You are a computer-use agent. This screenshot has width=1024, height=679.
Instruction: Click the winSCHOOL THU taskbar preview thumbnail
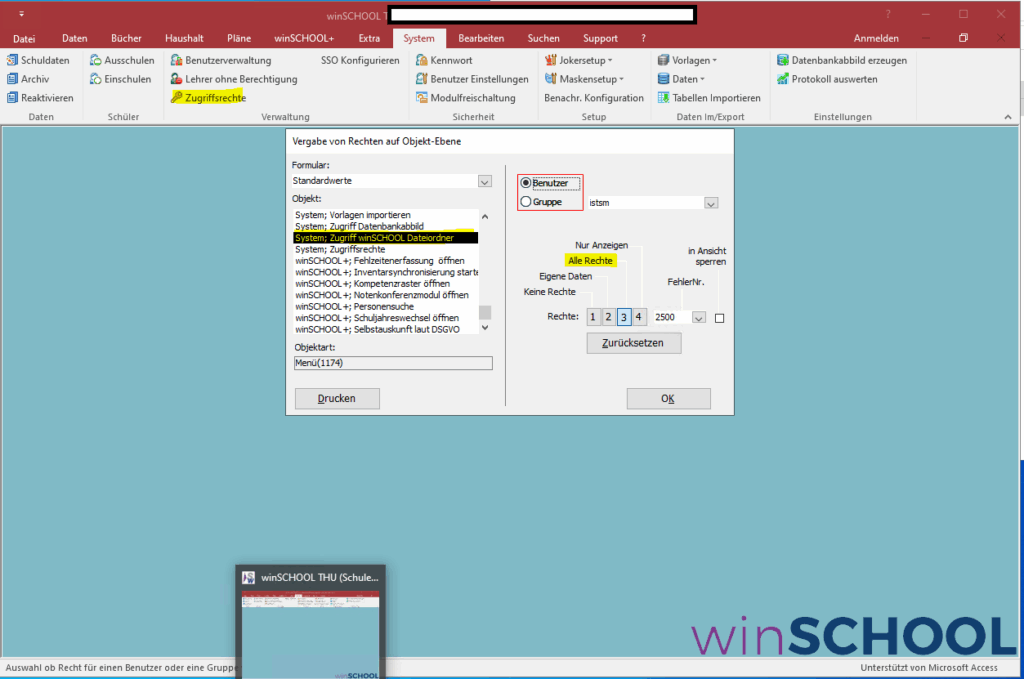pos(310,622)
